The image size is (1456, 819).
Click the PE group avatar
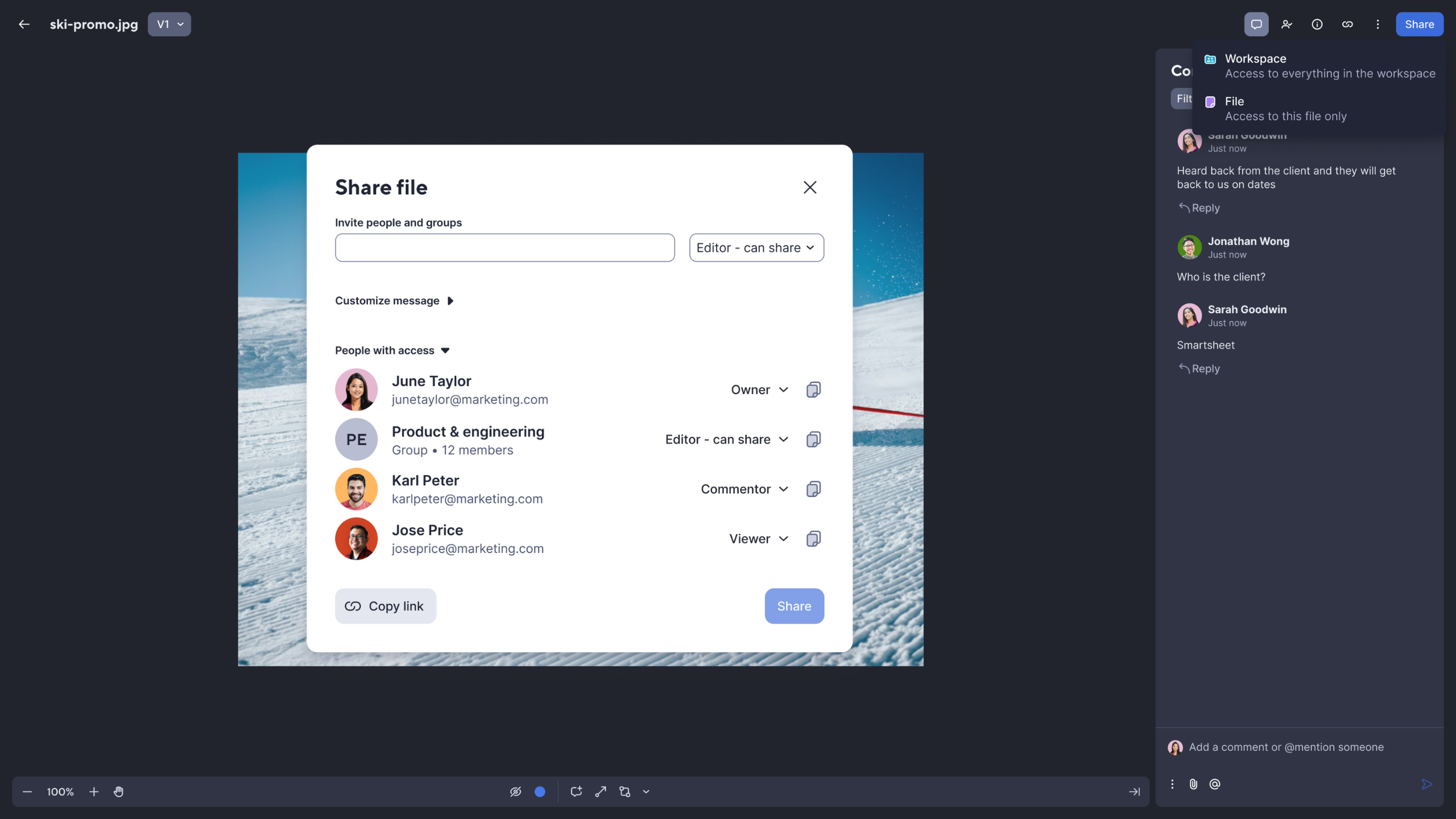pos(356,440)
